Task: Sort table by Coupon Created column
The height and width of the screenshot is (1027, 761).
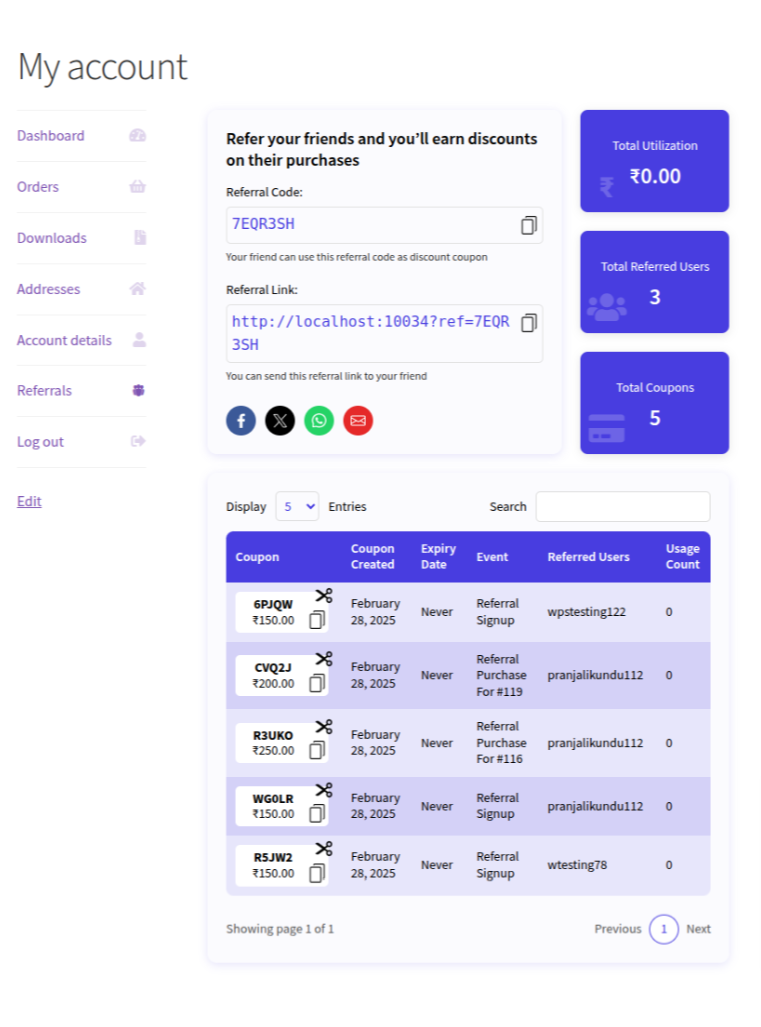Action: (373, 557)
